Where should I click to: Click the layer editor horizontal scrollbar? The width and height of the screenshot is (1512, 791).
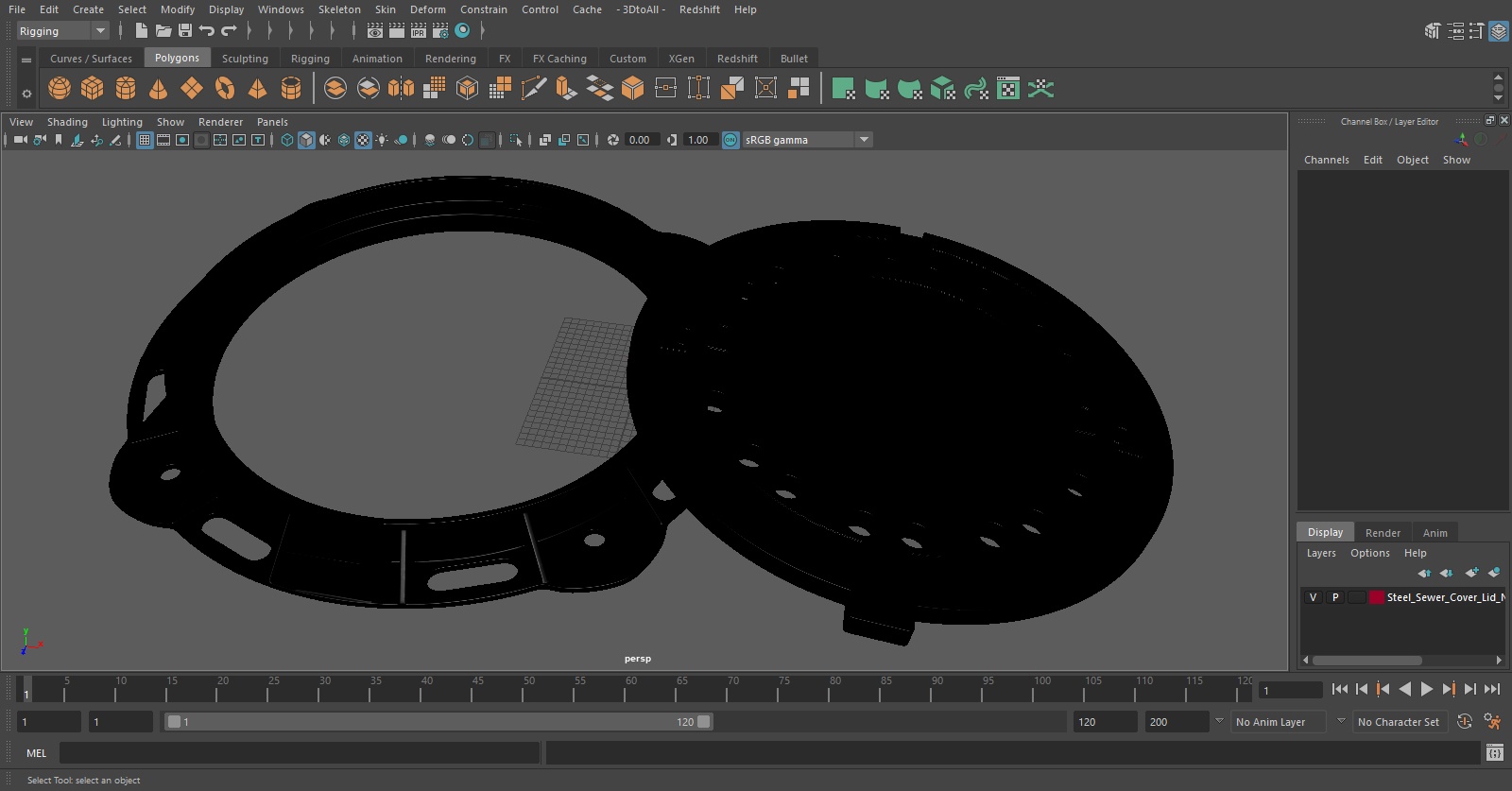[1367, 661]
